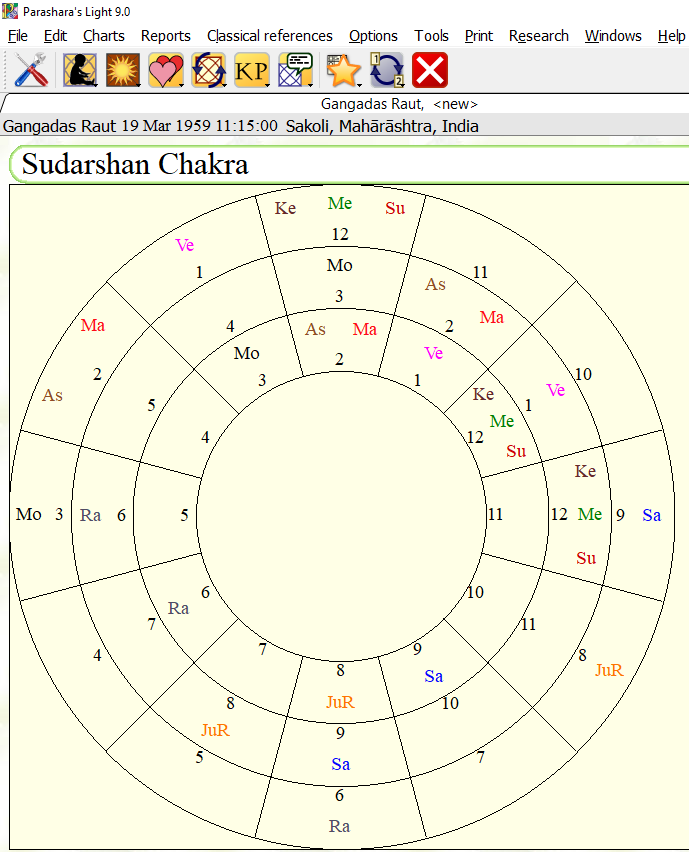The height and width of the screenshot is (852, 689).
Task: Select the Gangadas Raut <new> tab
Action: [x=399, y=104]
